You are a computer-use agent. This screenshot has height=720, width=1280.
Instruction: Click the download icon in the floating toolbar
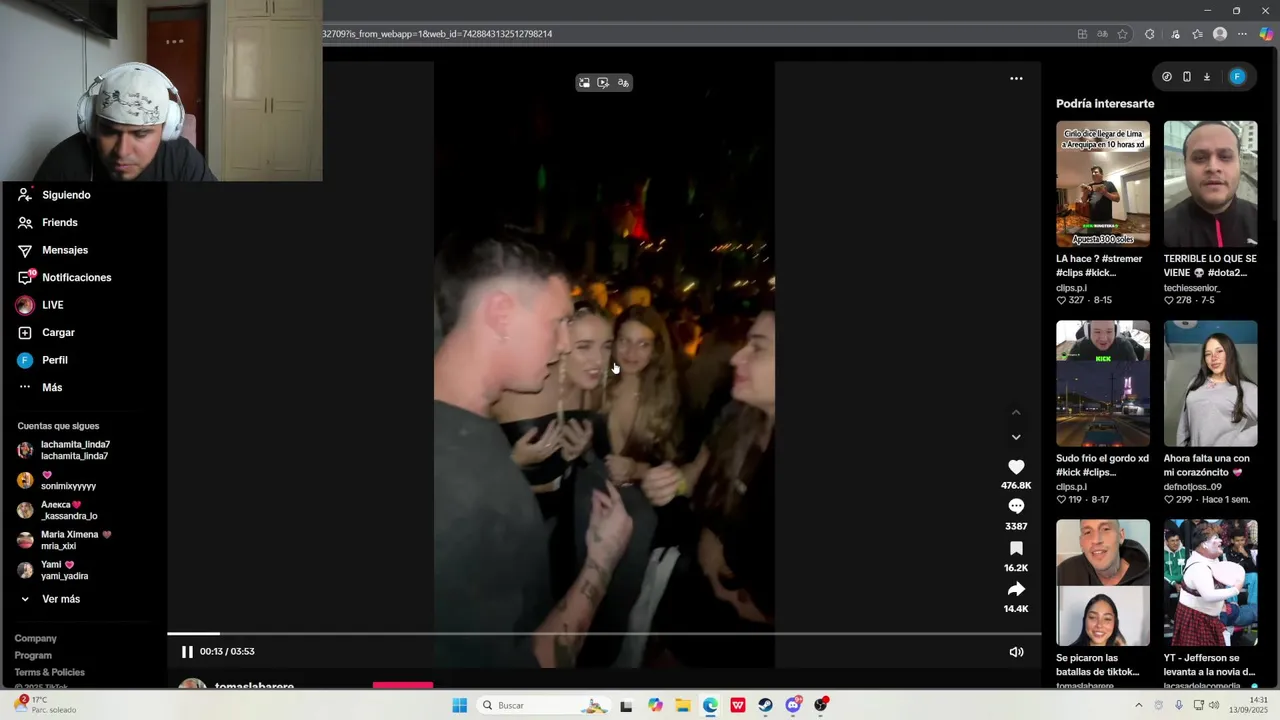point(1207,77)
